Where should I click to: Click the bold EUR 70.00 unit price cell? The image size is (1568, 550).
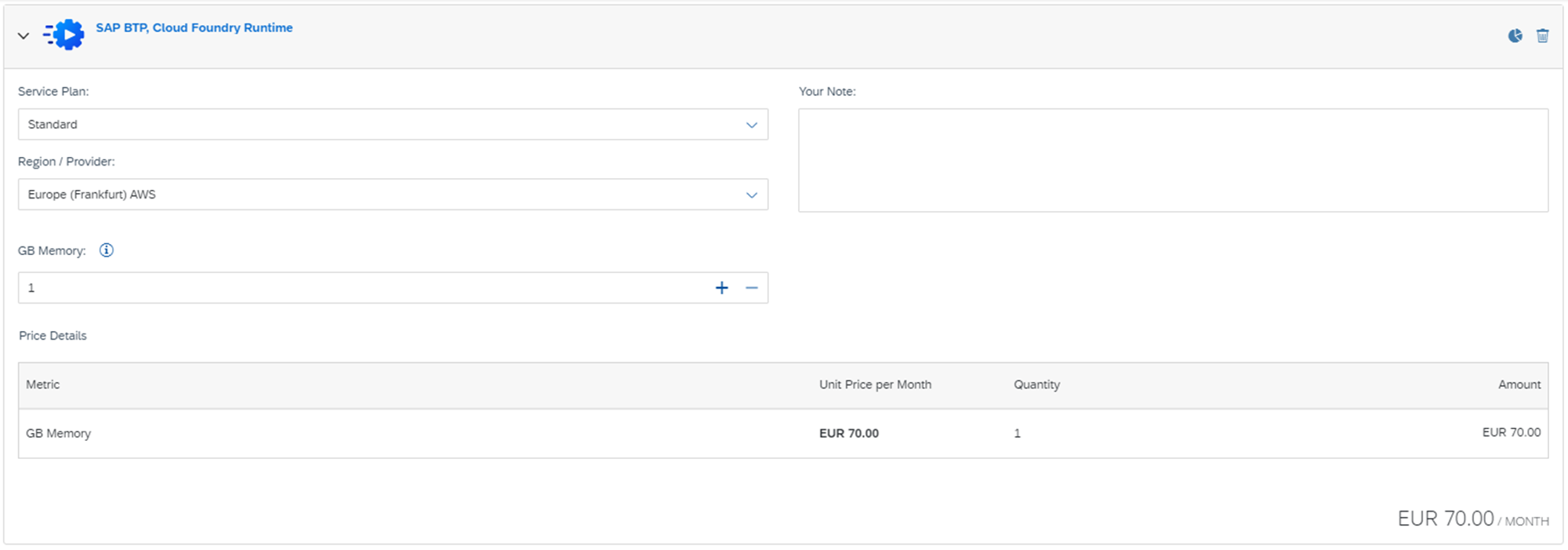click(848, 433)
